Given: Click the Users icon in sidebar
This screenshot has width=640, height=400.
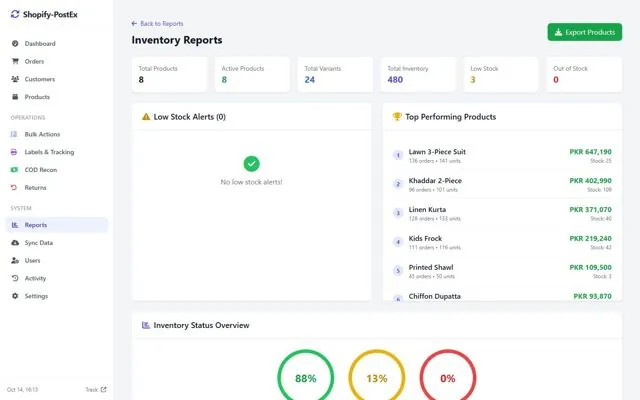Looking at the screenshot, I should [15, 260].
